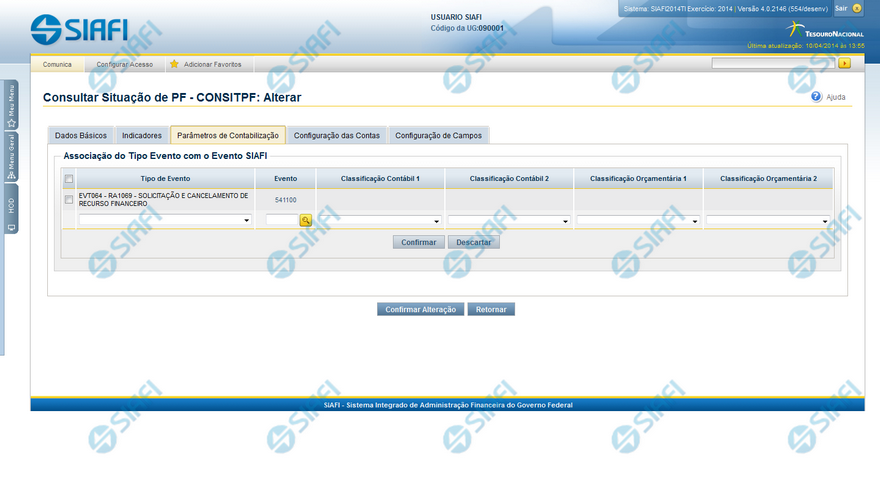The image size is (880, 487).
Task: Click the Evento code input field
Action: point(282,220)
